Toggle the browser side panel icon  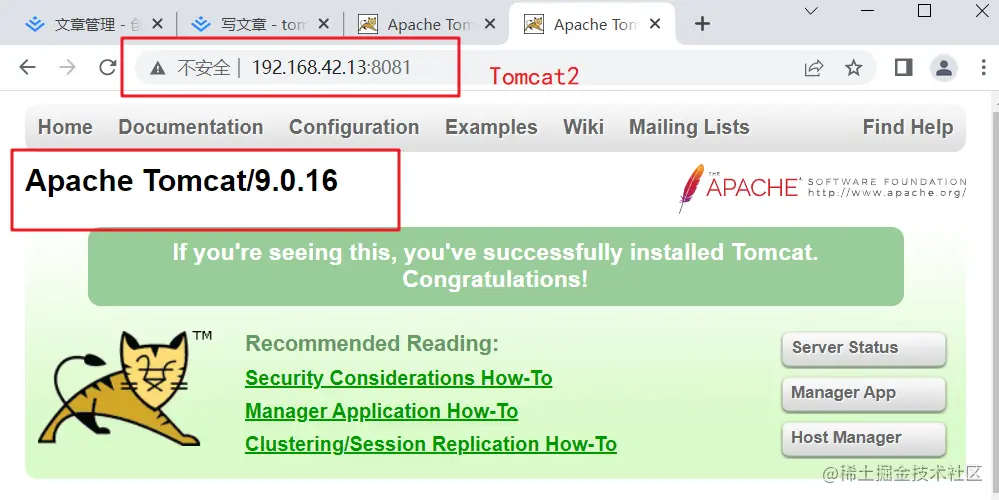[903, 68]
